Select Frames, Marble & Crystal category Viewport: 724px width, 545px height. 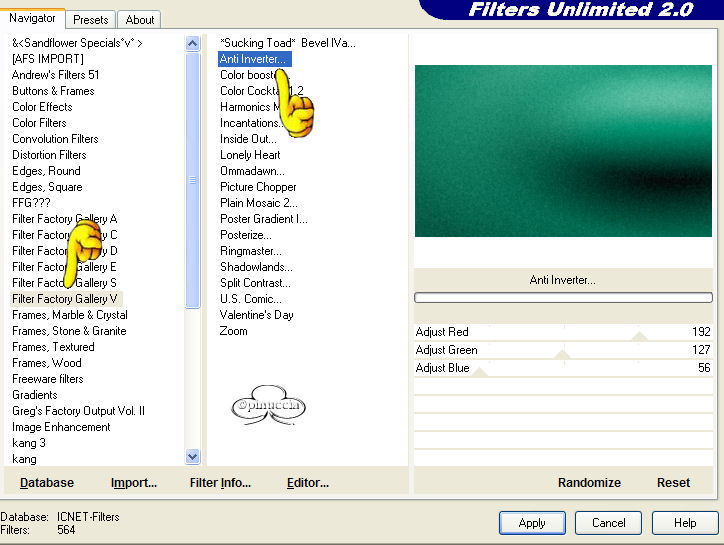70,315
